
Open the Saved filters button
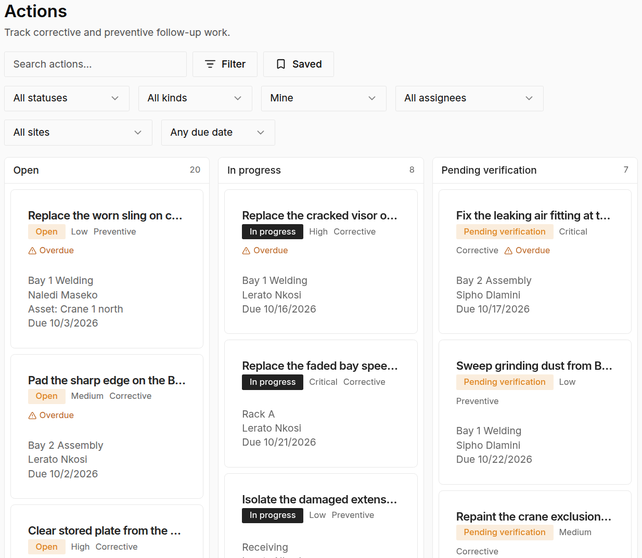298,64
